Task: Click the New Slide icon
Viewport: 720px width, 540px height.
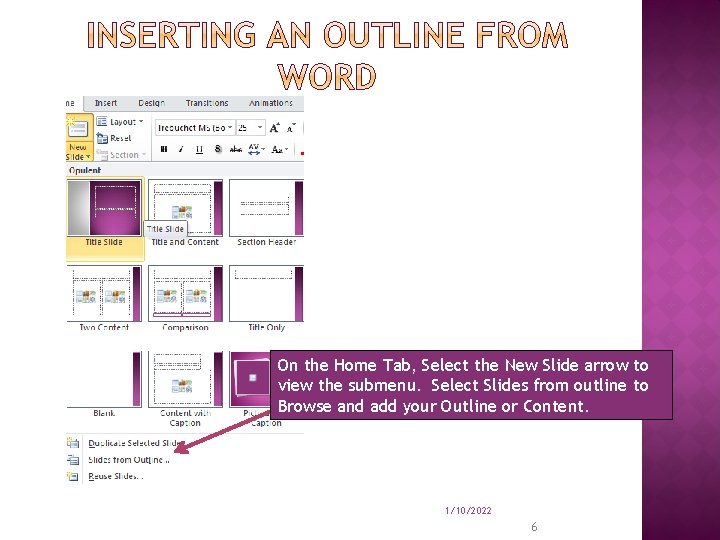Action: click(78, 129)
